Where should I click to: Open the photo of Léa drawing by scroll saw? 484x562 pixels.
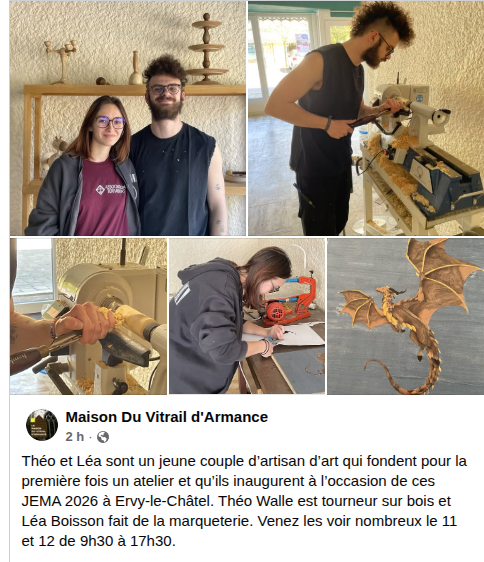[247, 316]
